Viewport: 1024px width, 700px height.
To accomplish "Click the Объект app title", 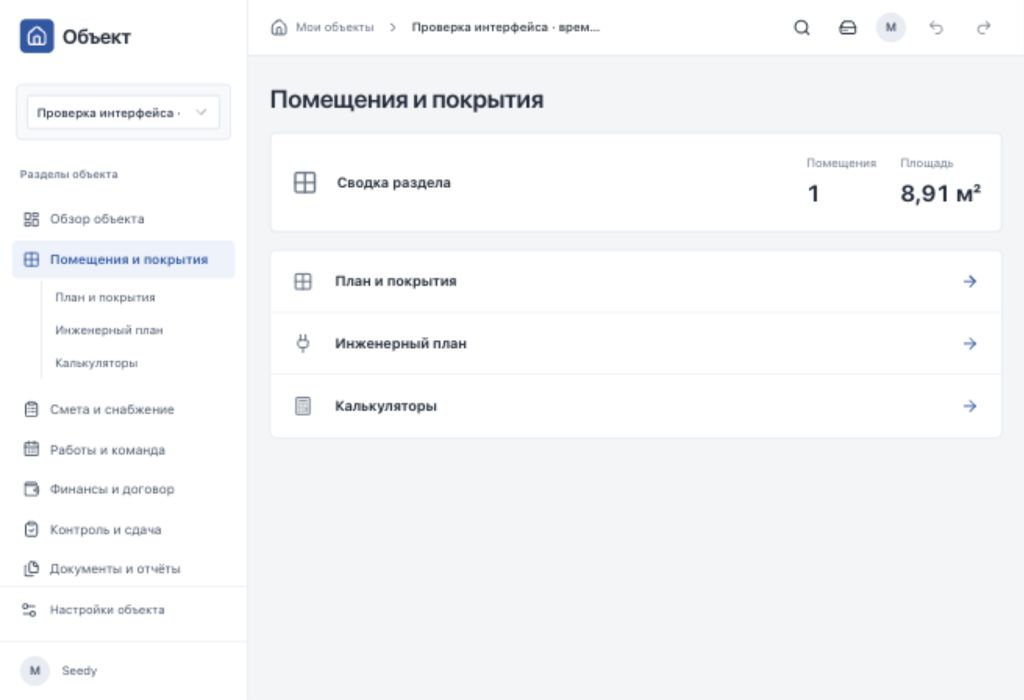I will 97,37.
